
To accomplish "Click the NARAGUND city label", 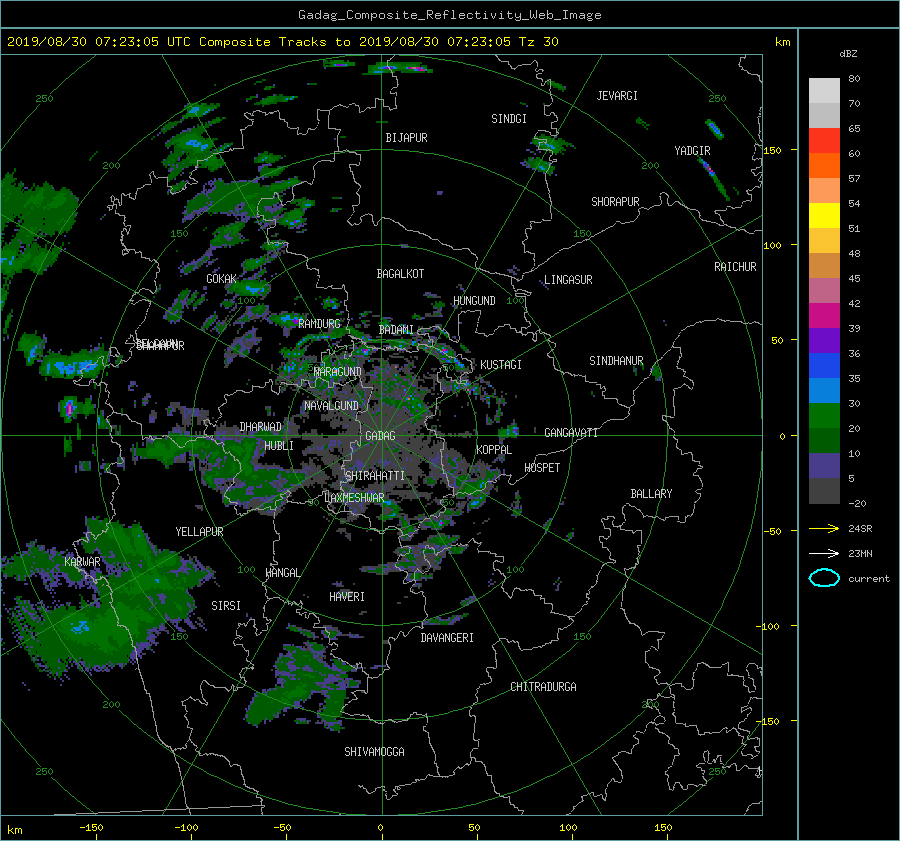I will click(x=338, y=372).
